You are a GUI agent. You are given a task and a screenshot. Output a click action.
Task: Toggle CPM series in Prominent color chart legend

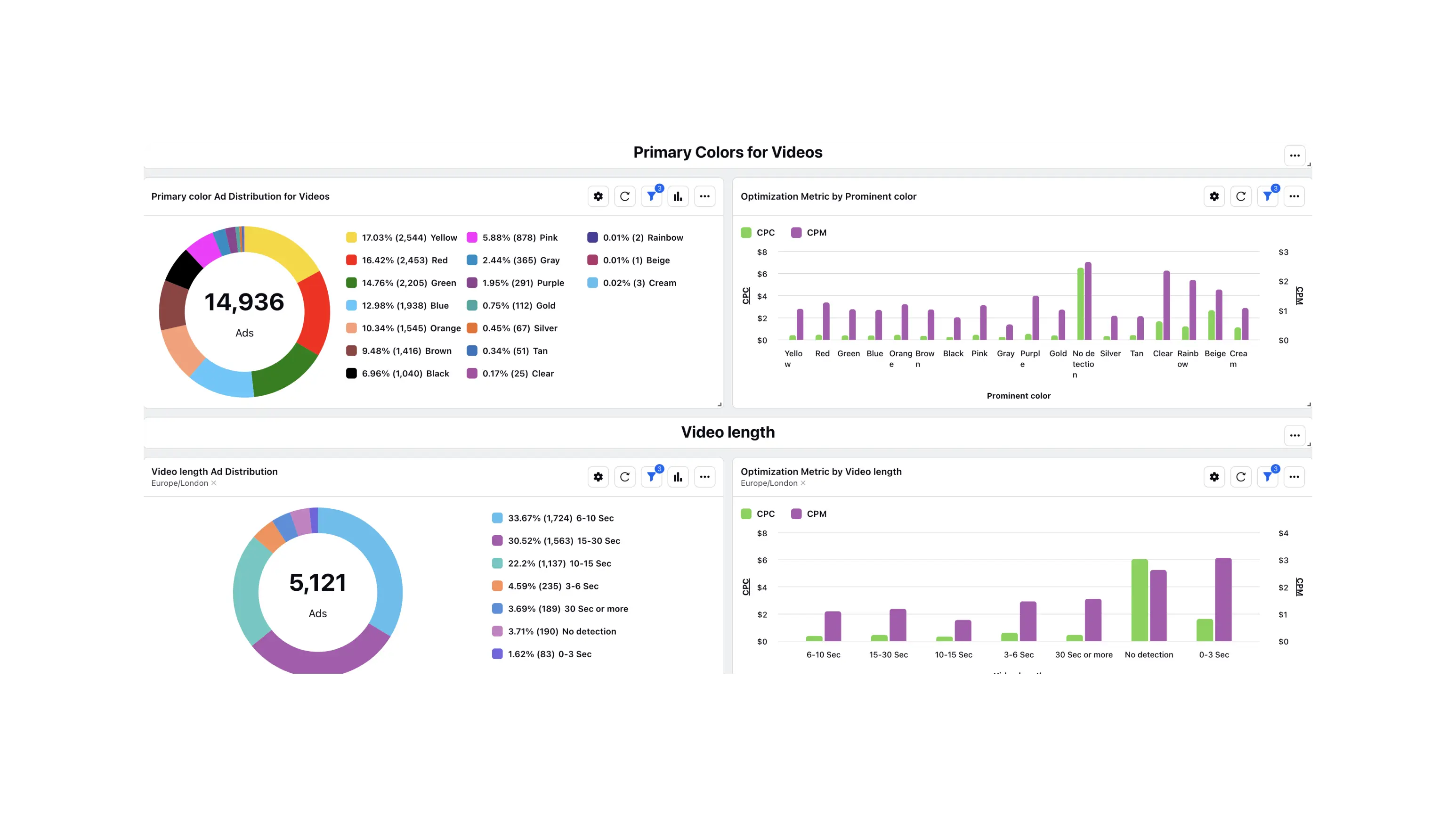pyautogui.click(x=809, y=232)
